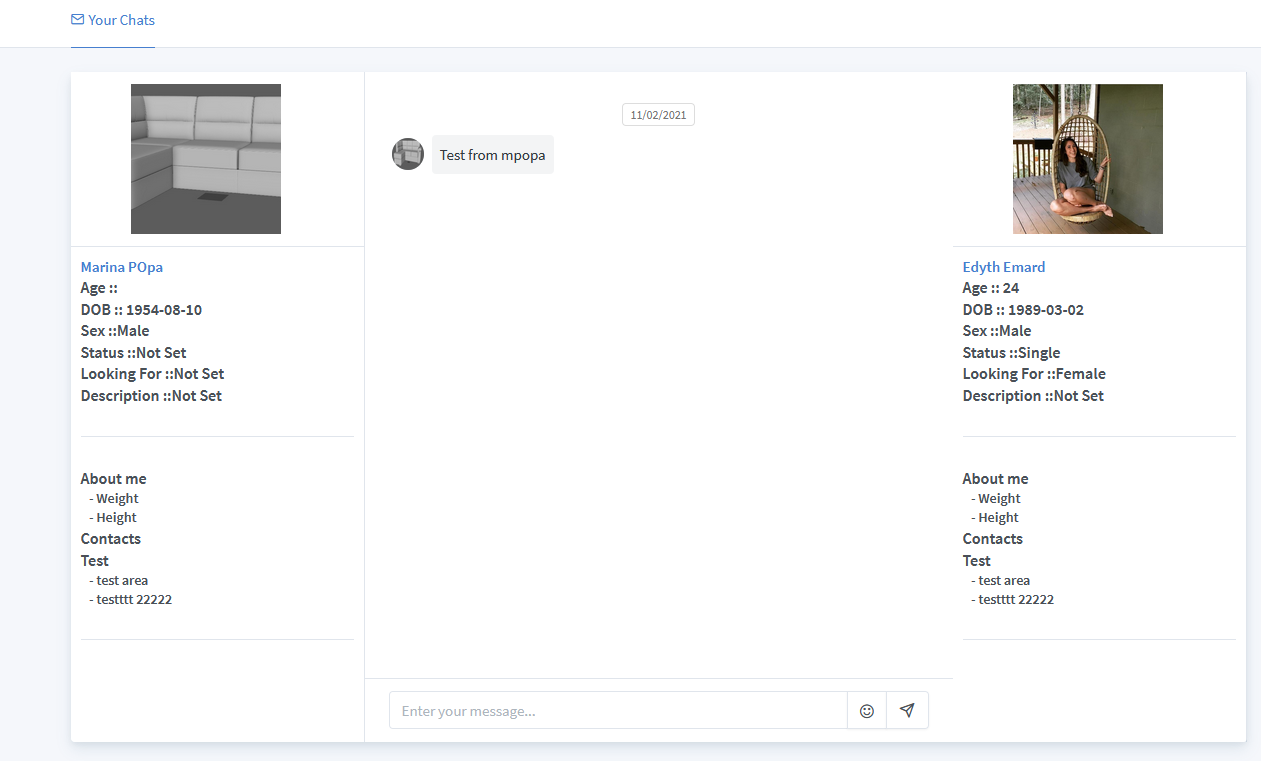The image size is (1261, 761).
Task: Click '- test area' in Edyth Emard's panel
Action: 1001,581
